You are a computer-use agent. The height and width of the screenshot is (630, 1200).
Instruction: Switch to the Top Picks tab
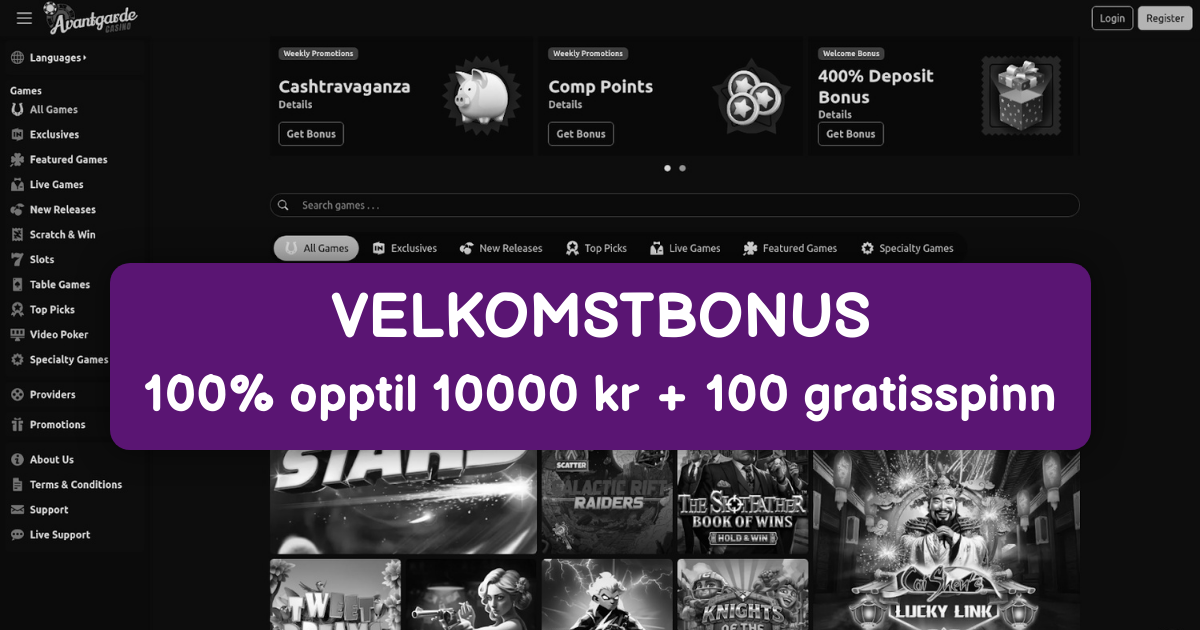pyautogui.click(x=596, y=248)
